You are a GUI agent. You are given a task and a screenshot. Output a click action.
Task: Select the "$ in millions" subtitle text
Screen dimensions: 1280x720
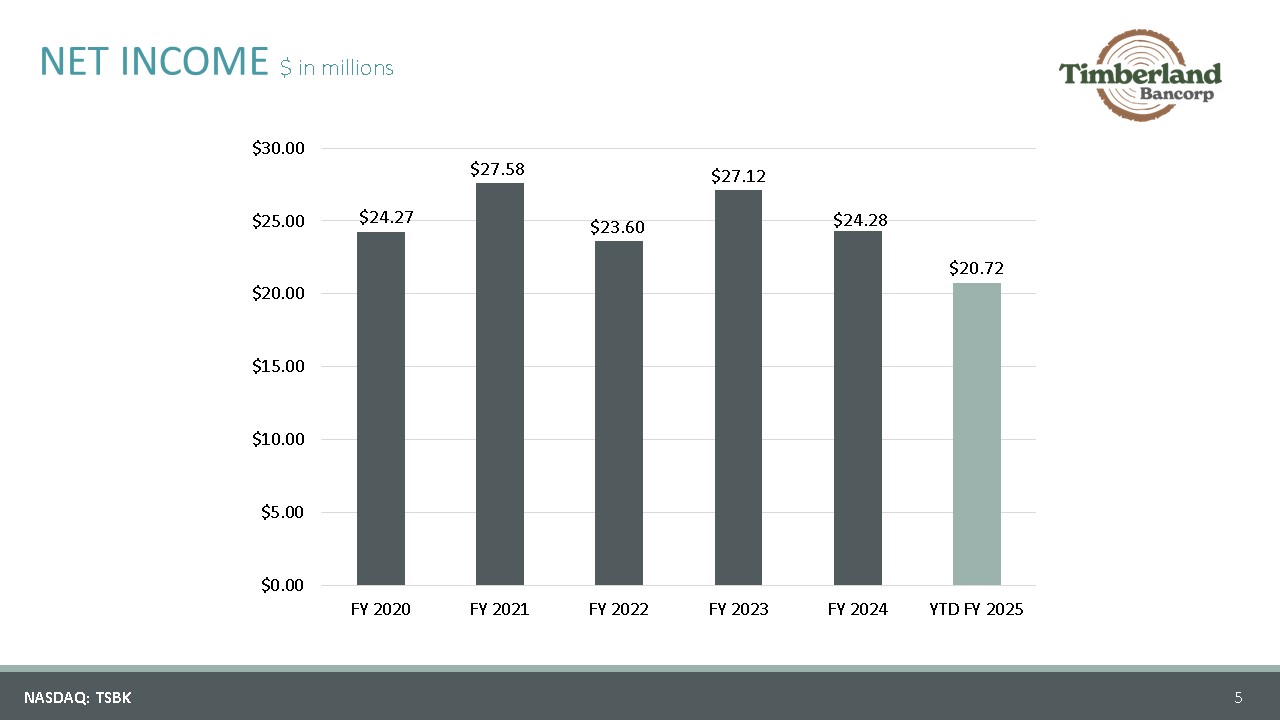click(337, 68)
